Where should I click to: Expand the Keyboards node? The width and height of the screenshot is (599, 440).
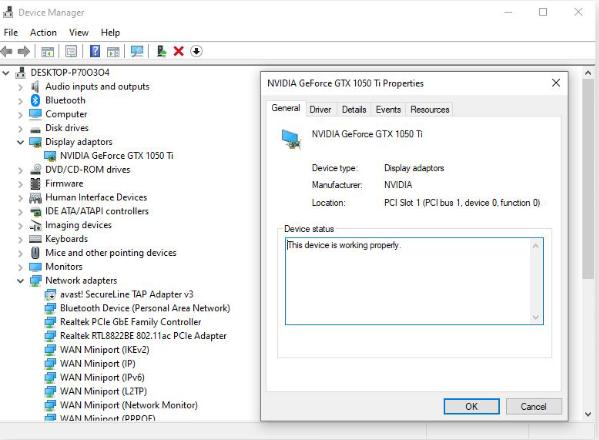(x=20, y=239)
